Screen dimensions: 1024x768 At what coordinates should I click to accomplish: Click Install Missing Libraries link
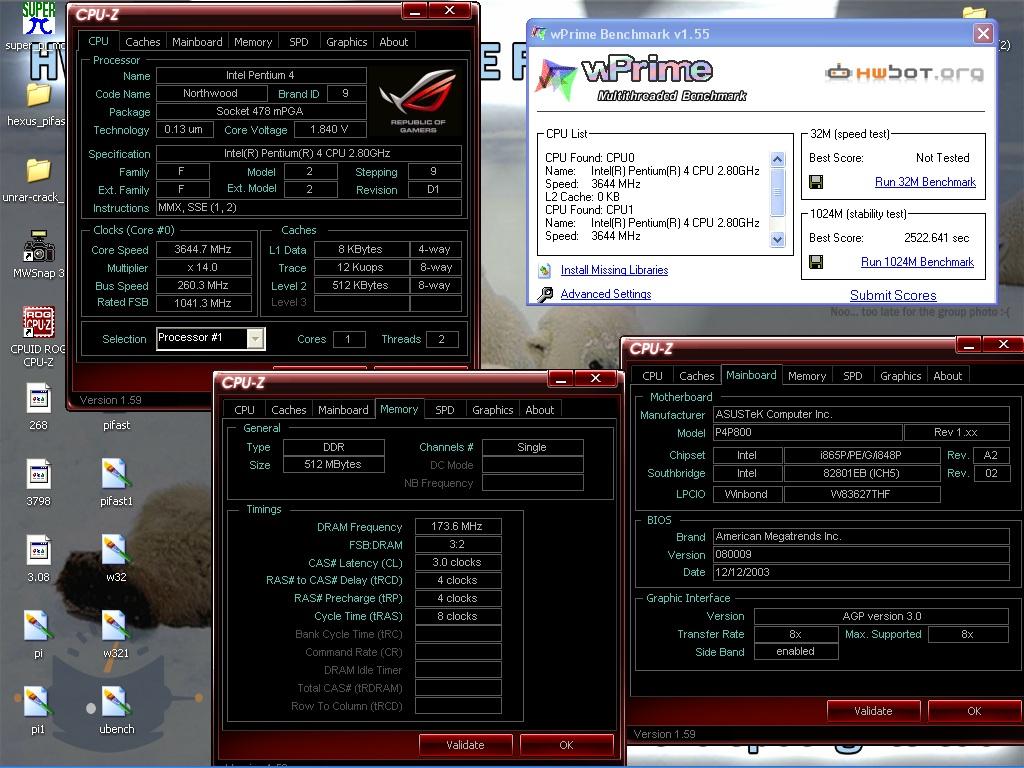[614, 270]
